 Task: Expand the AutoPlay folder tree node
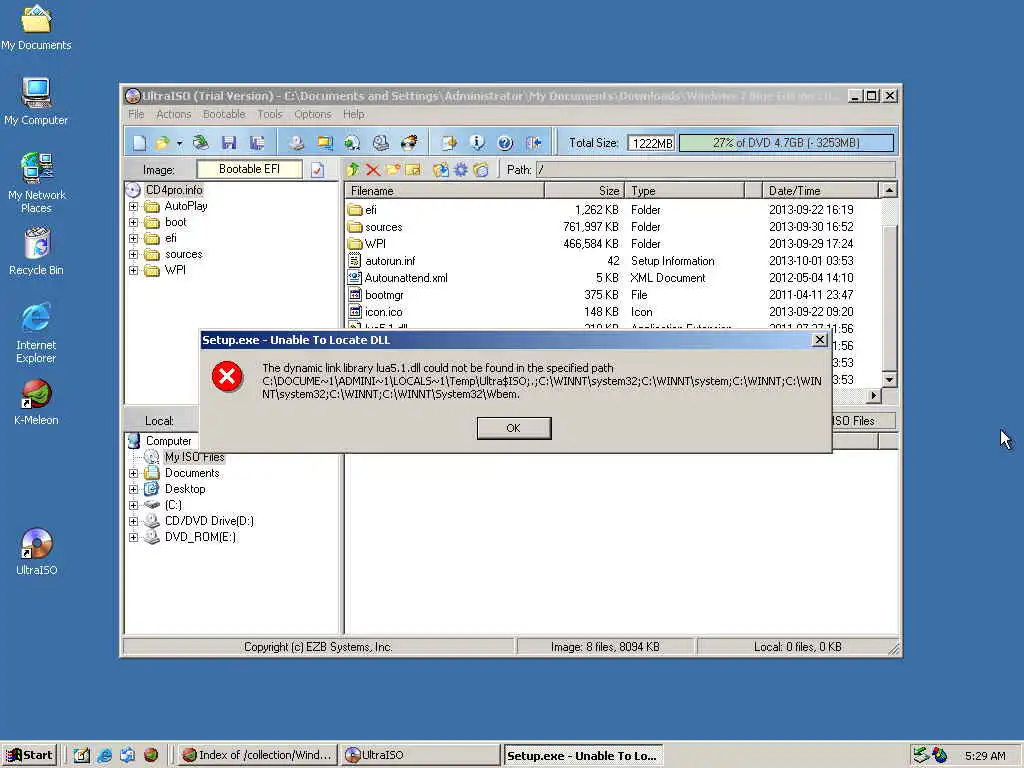133,206
